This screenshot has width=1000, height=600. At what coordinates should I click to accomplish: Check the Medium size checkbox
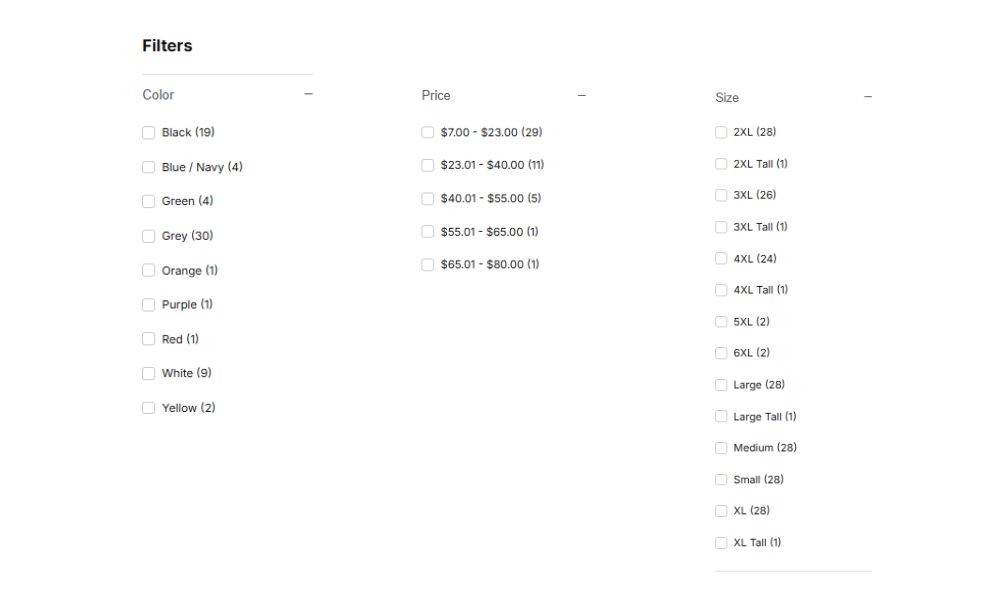point(721,448)
